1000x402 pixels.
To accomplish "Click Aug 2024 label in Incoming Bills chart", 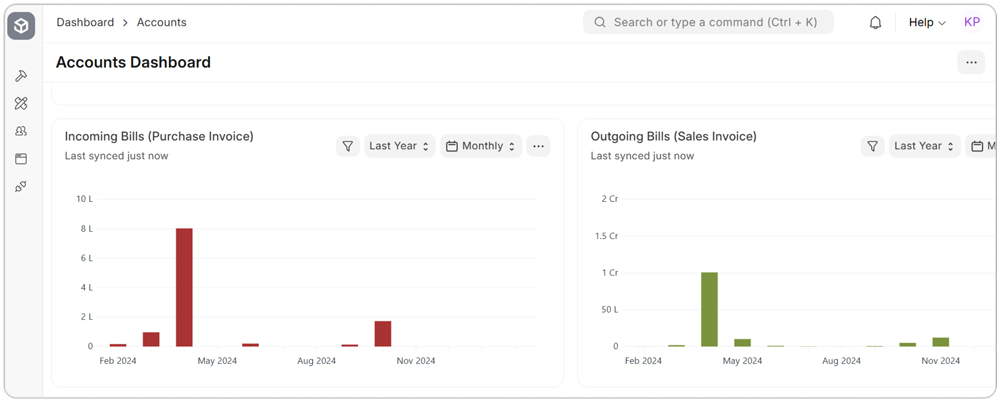I will point(316,361).
